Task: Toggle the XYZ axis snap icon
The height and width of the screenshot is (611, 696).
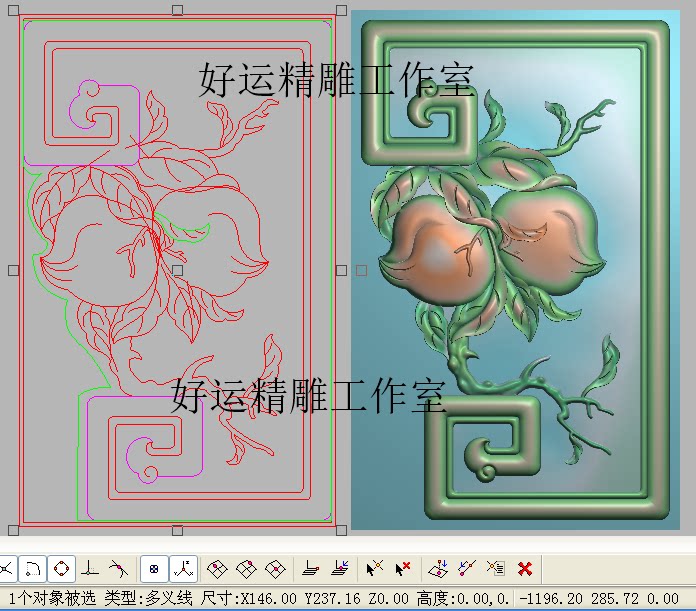Action: [183, 569]
